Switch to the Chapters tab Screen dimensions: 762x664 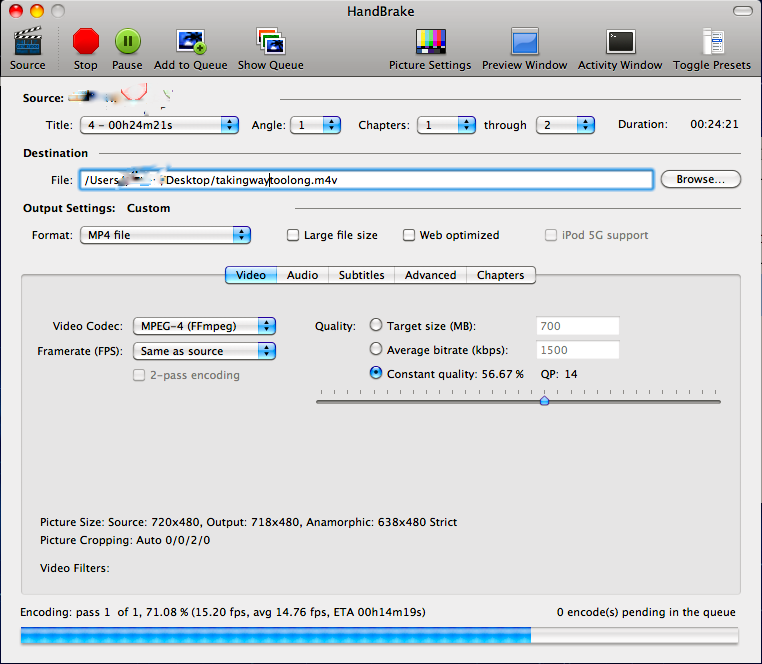pos(501,275)
